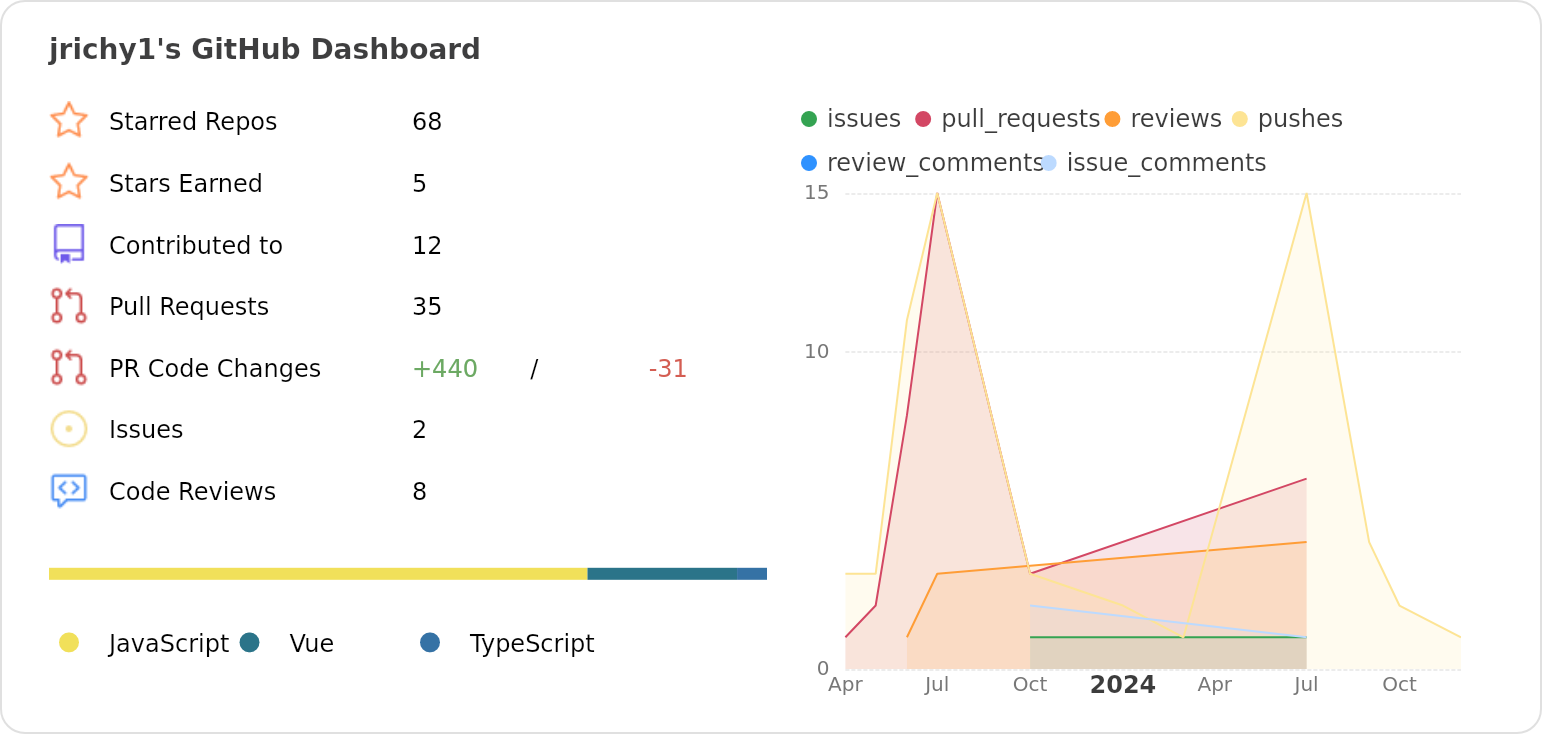
Task: Click the JavaScript language dot
Action: click(69, 642)
